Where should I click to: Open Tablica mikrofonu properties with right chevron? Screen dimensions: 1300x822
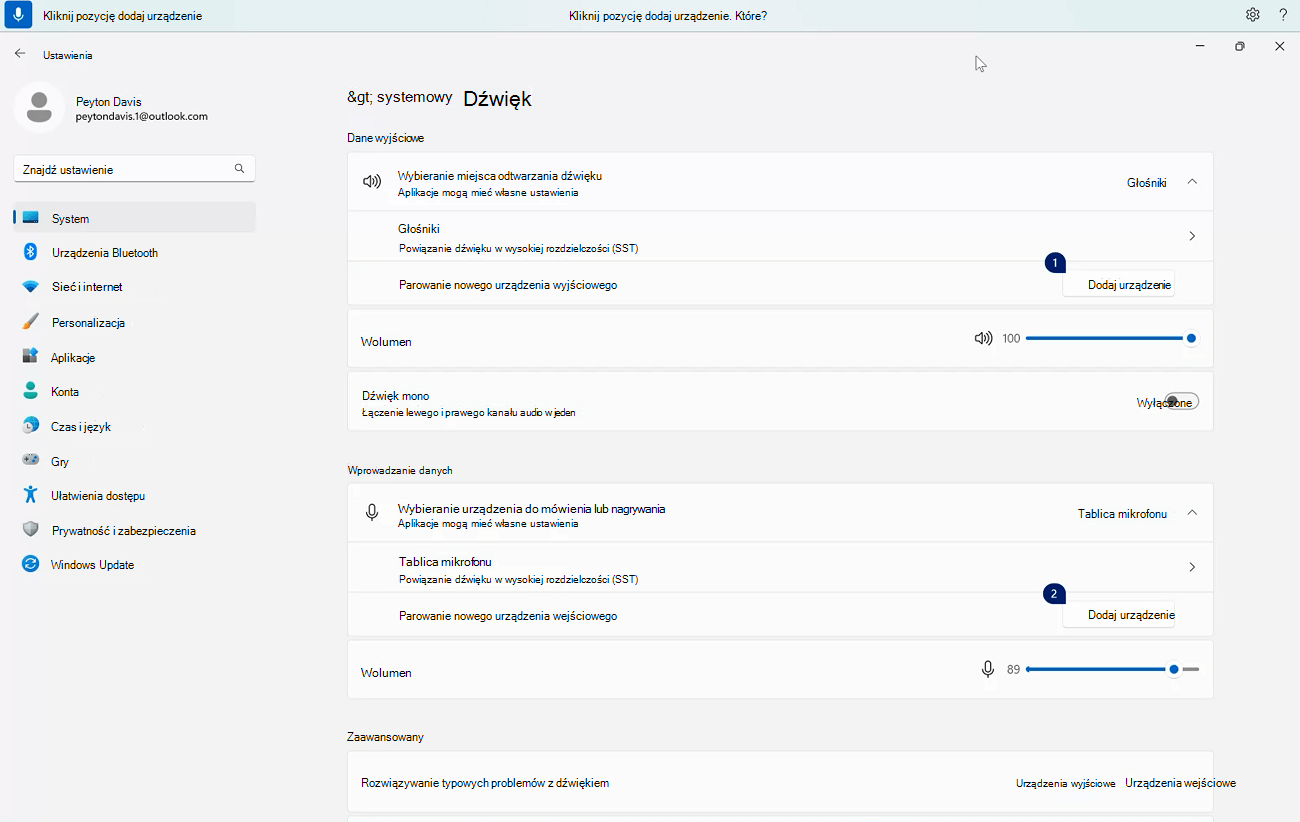coord(1192,567)
